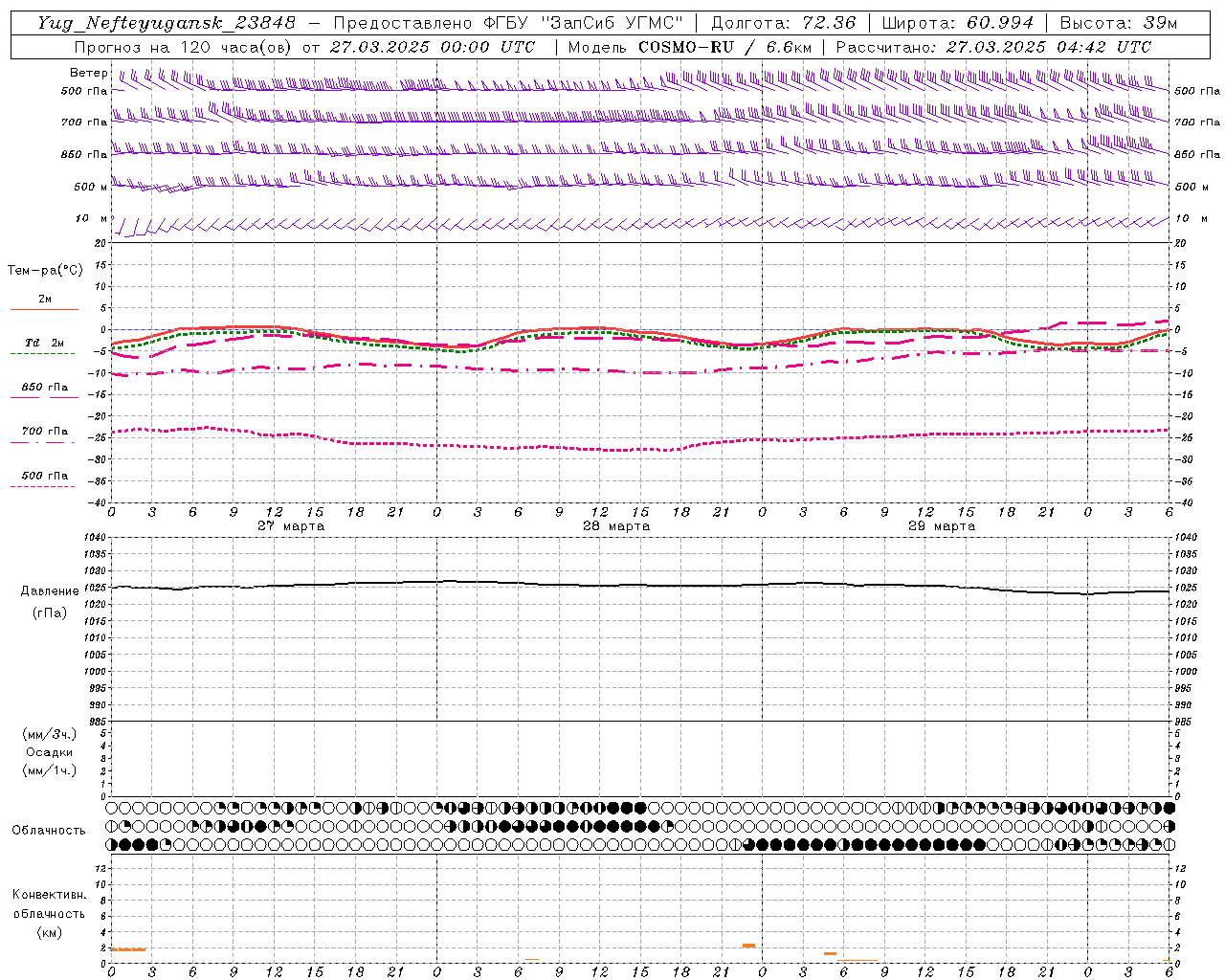Click the Конвективн. convective panel label
The width and height of the screenshot is (1225, 980).
tap(49, 895)
